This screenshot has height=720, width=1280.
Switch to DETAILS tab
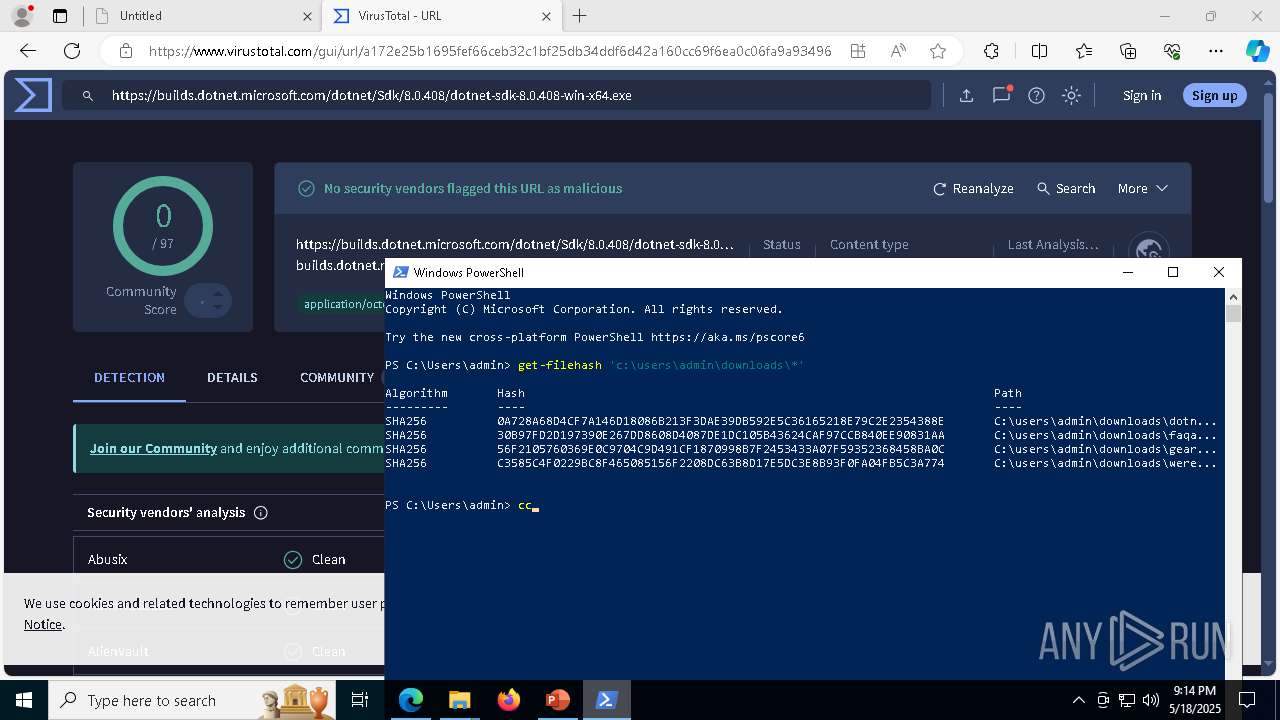[232, 377]
